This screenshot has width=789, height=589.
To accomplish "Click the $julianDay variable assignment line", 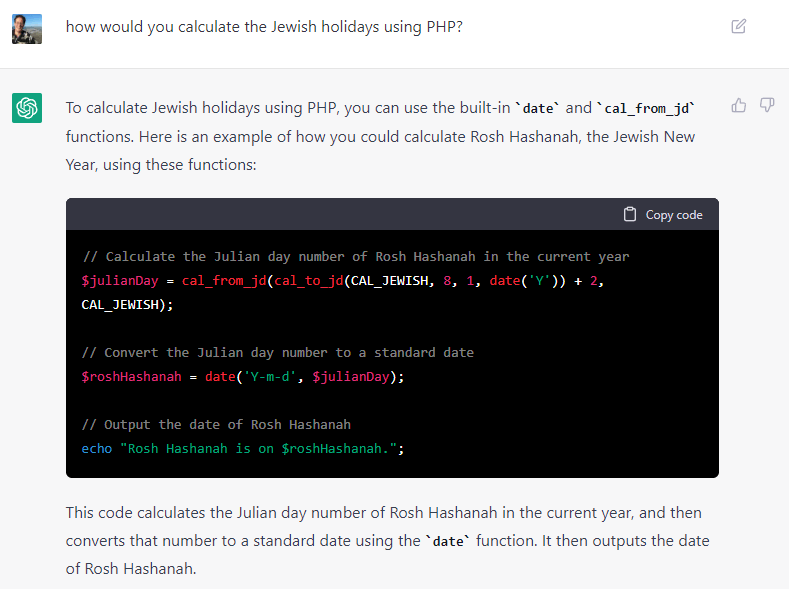I will pos(343,281).
